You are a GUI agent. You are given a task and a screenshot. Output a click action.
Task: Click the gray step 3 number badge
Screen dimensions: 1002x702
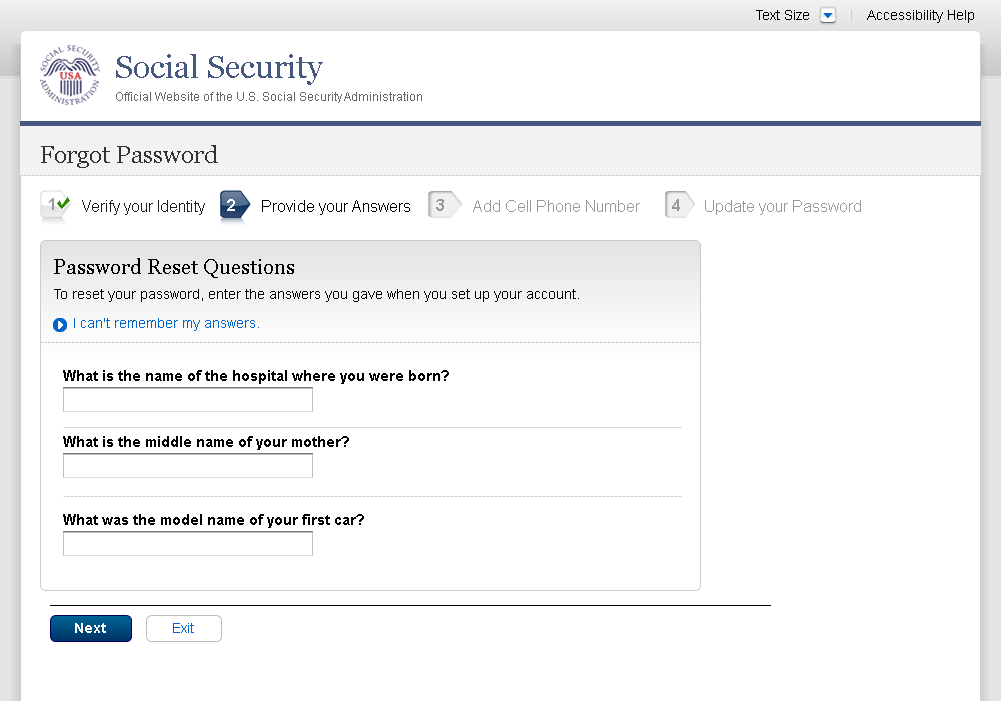click(440, 205)
